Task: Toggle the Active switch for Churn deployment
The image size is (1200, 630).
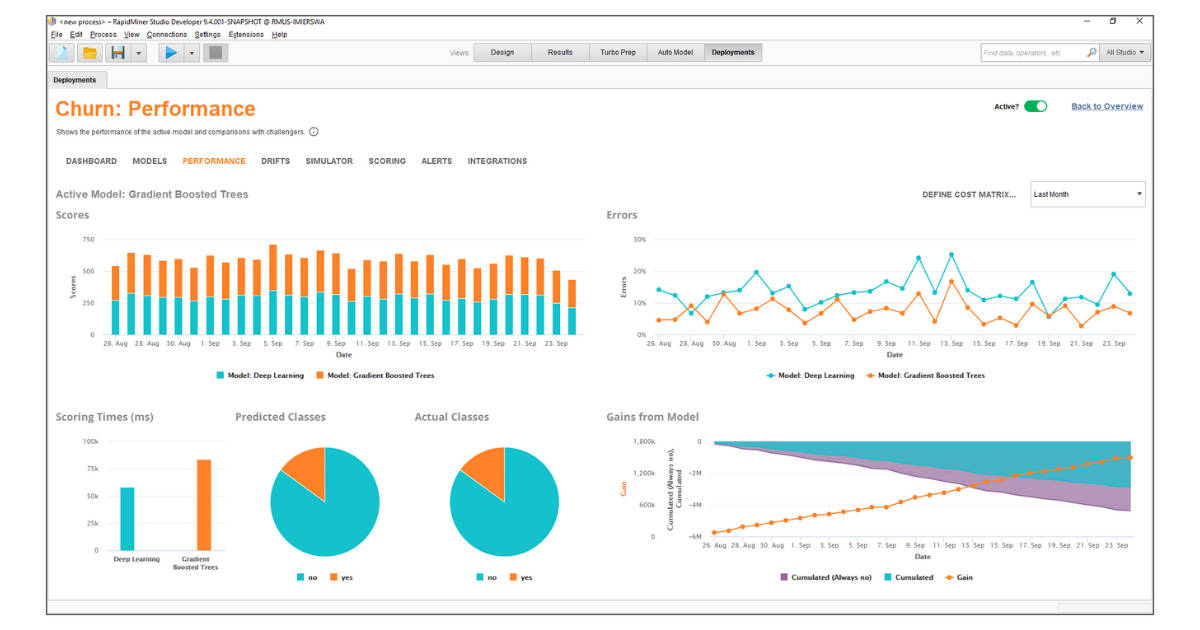Action: click(x=1034, y=105)
